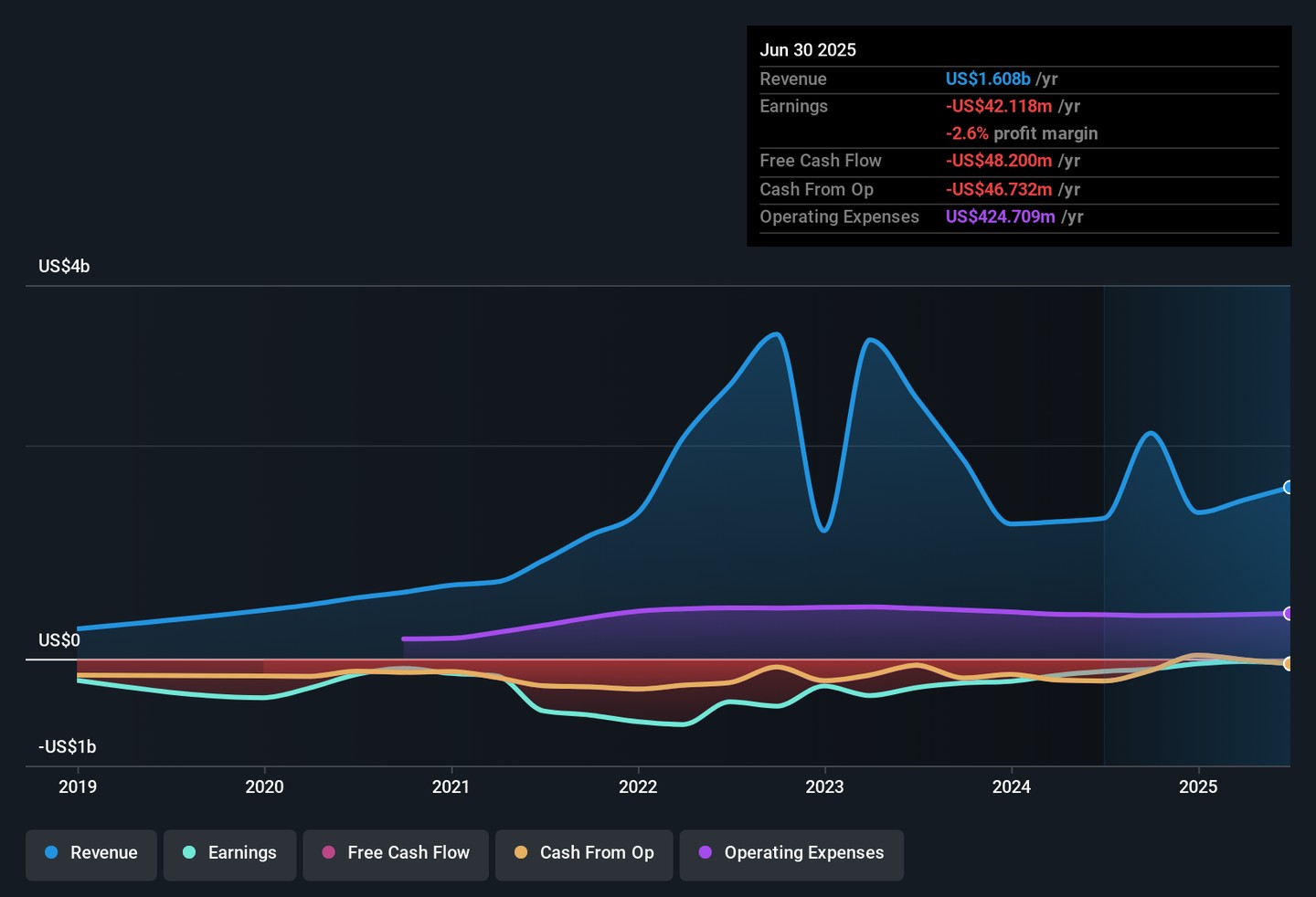This screenshot has width=1316, height=897.
Task: Toggle Cash From Op legend button
Action: [584, 853]
